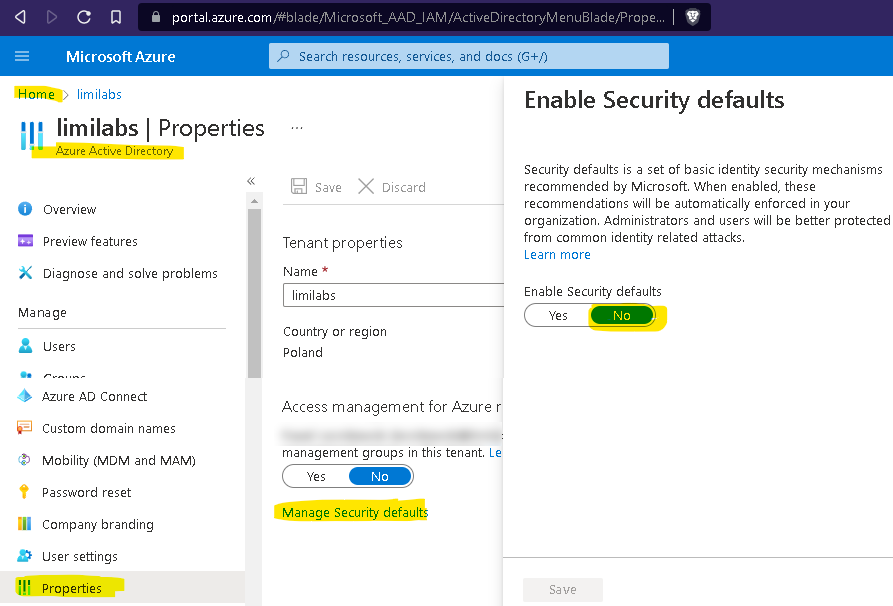Click the browser address bar URL

tap(418, 17)
